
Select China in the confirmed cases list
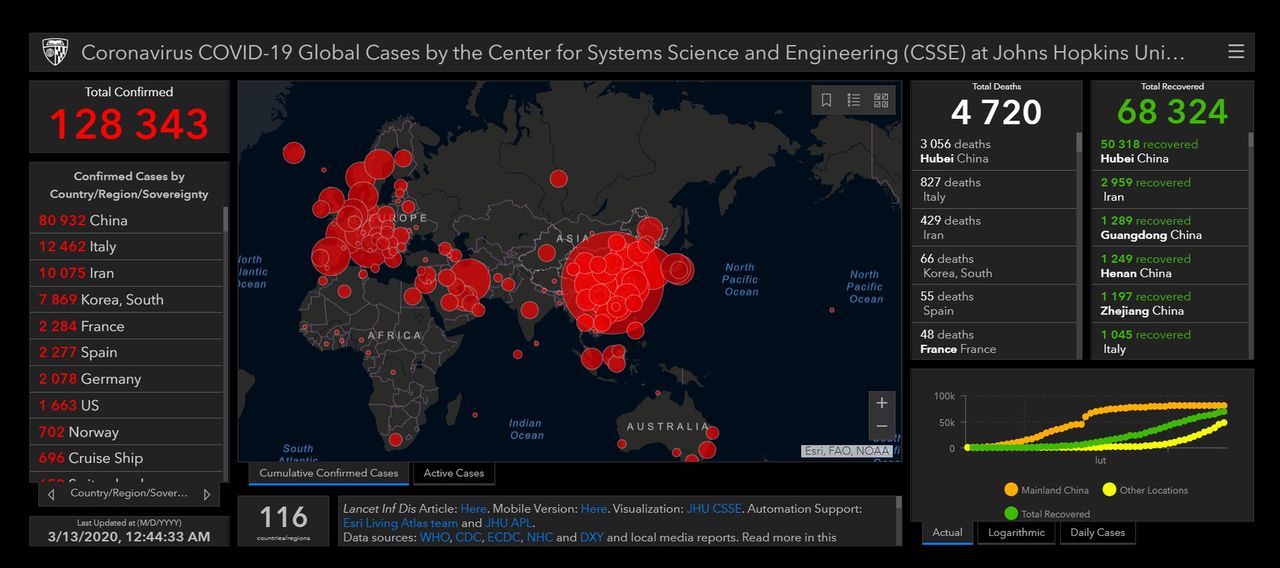126,220
